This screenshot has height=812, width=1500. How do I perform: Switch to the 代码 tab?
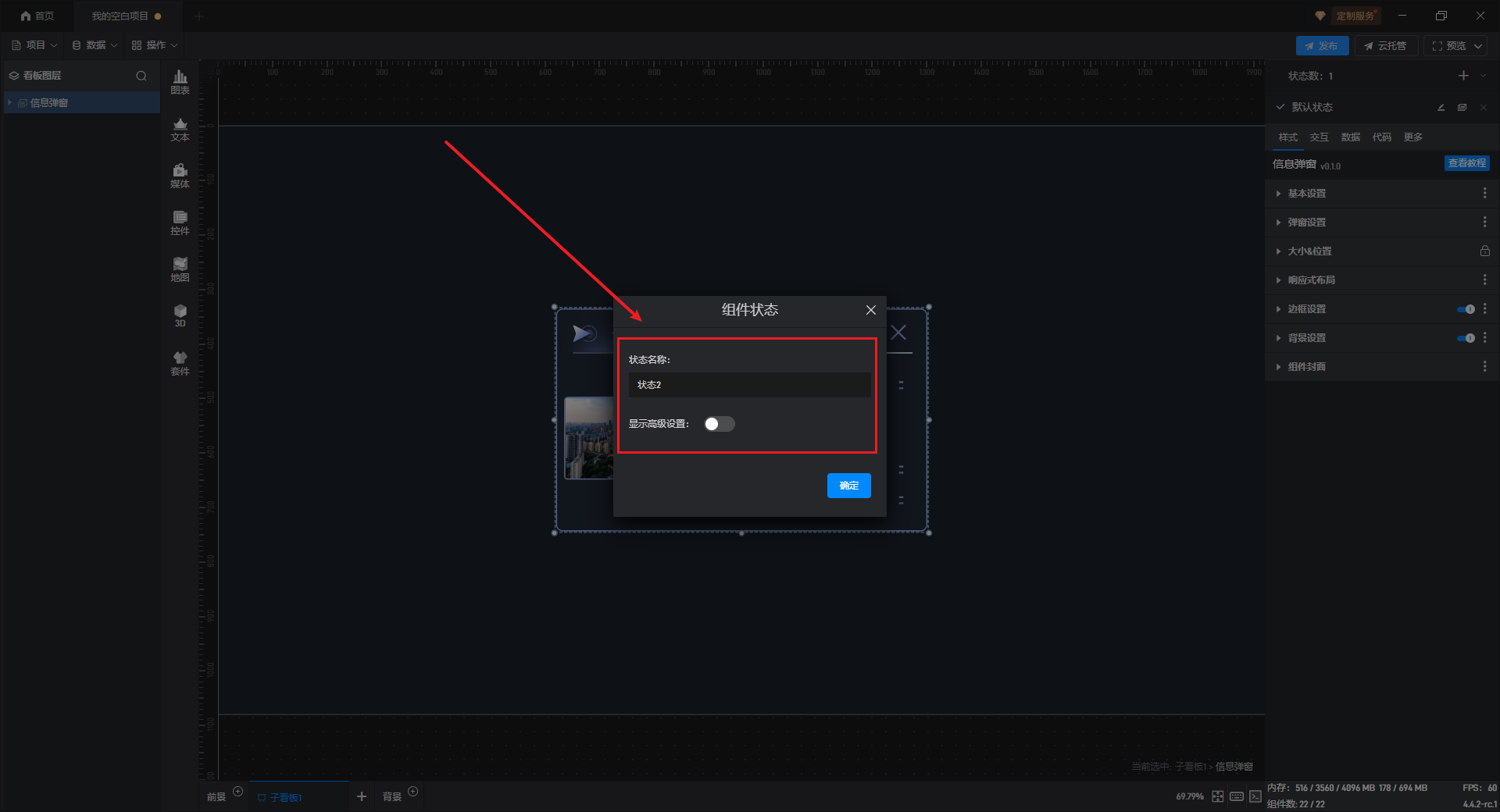click(x=1381, y=137)
